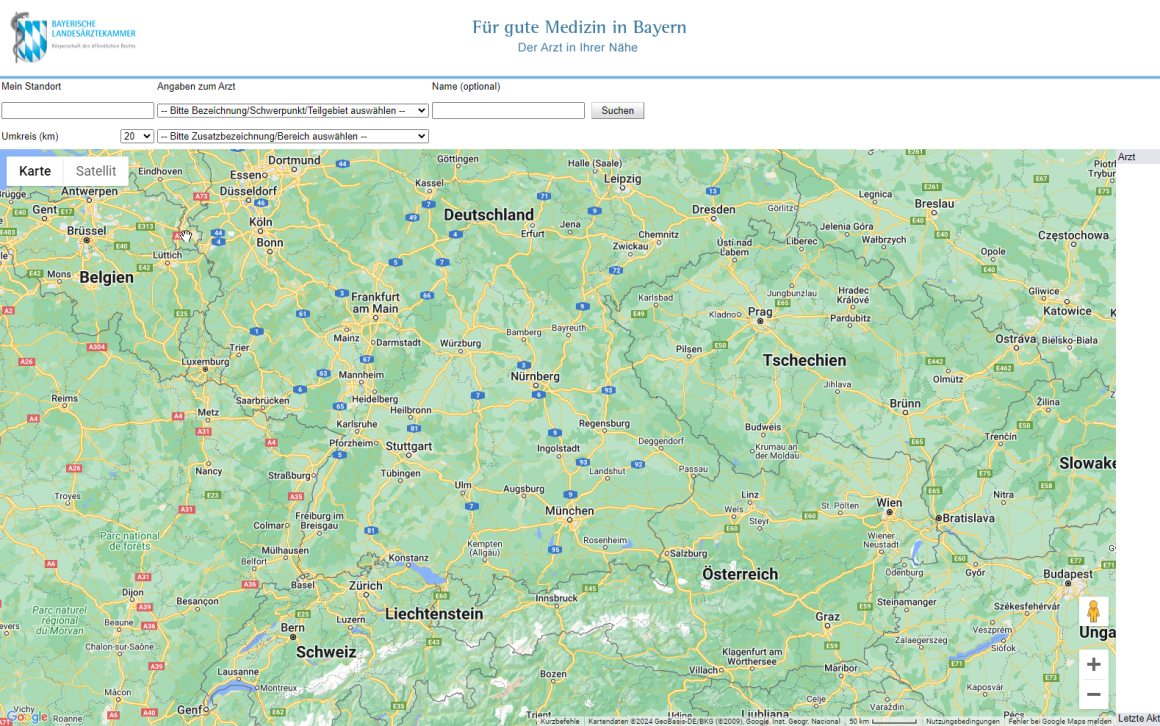Viewport: 1160px width, 726px height.
Task: Click the Mein Standort input field
Action: pyautogui.click(x=78, y=111)
